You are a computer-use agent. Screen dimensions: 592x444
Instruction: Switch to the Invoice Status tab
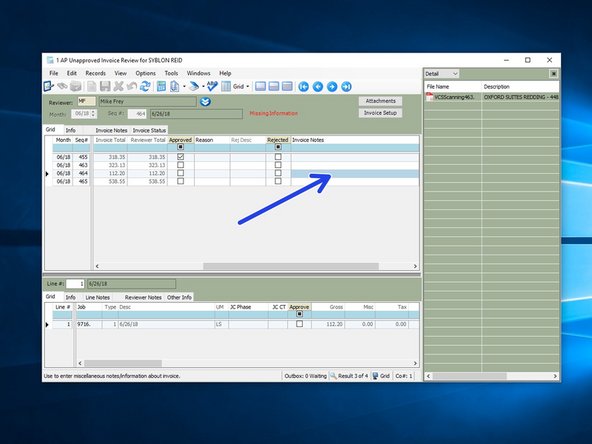coord(149,130)
